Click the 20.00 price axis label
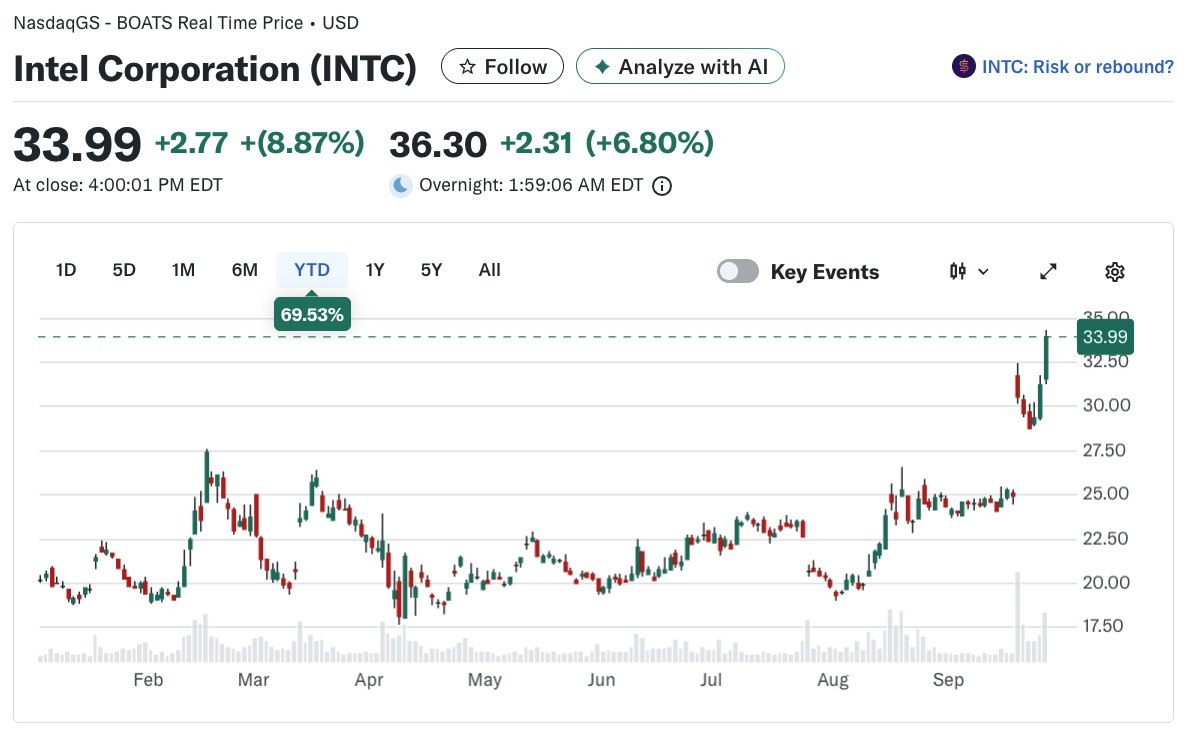 [x=1106, y=582]
